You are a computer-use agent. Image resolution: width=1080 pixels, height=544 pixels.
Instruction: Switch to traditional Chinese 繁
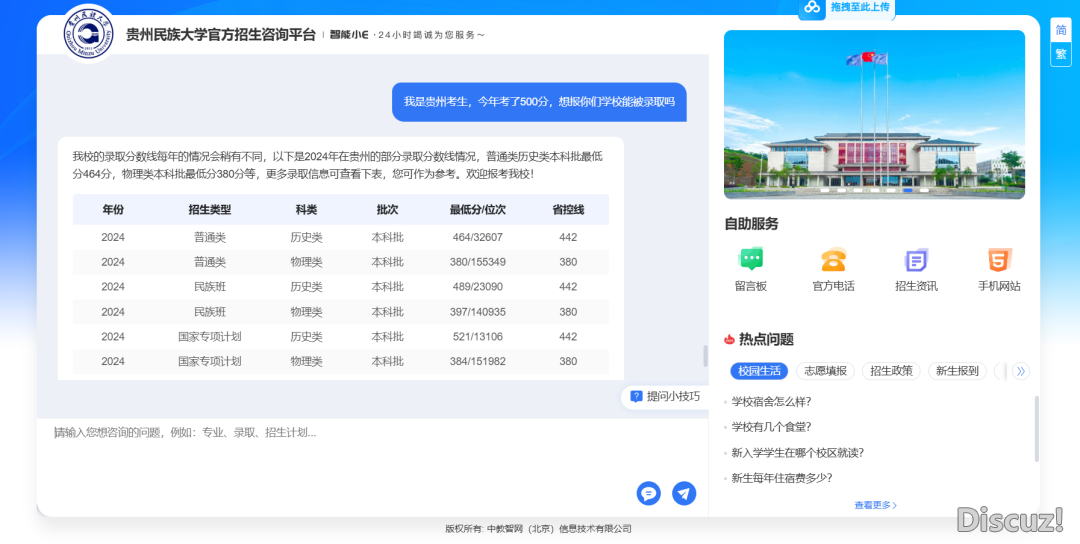pos(1061,54)
